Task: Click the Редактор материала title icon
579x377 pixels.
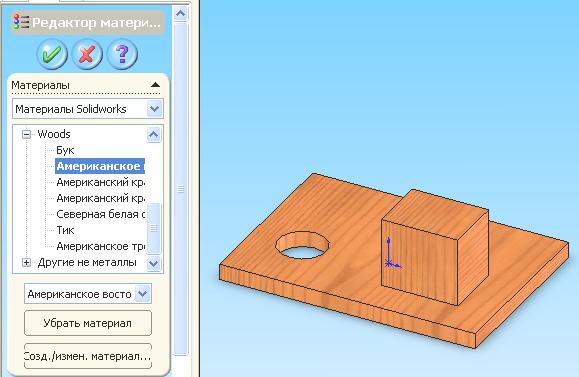Action: click(21, 23)
